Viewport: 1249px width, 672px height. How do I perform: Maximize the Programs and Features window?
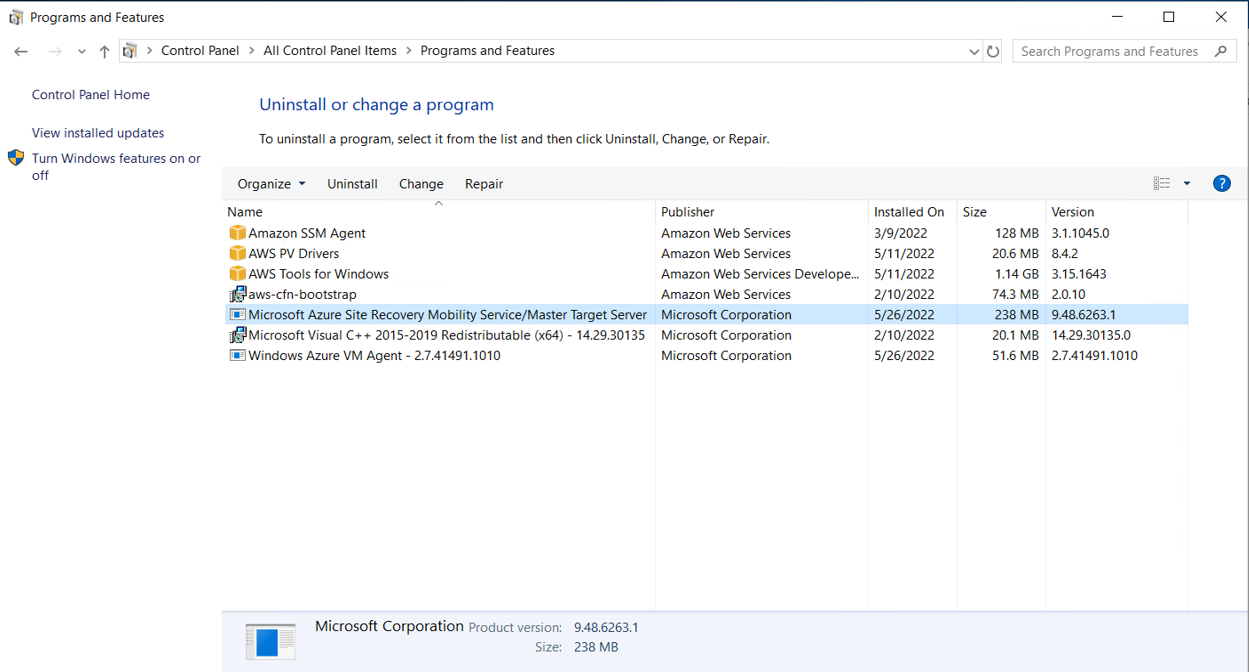tap(1168, 17)
